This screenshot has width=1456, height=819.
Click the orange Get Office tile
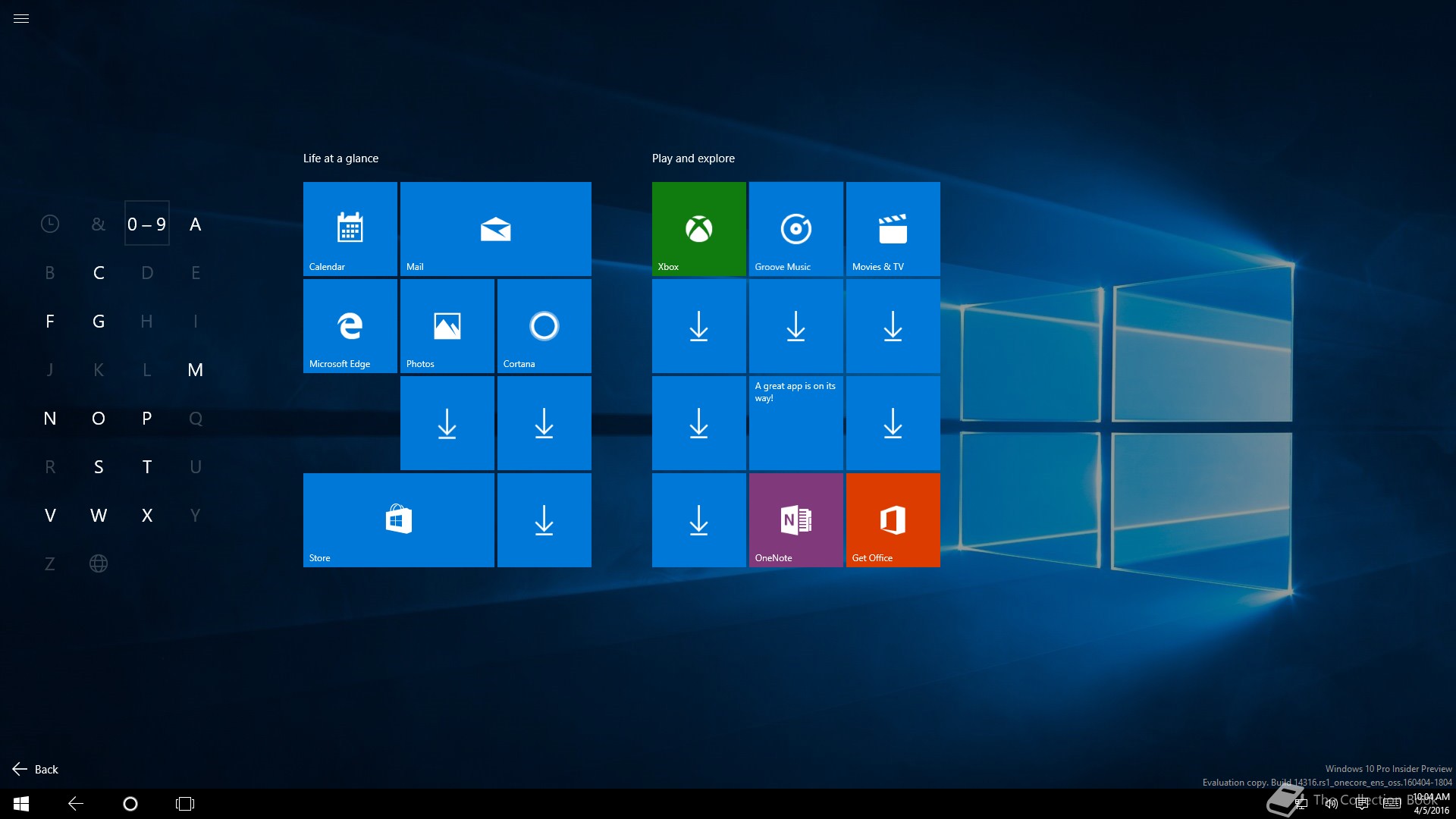893,520
